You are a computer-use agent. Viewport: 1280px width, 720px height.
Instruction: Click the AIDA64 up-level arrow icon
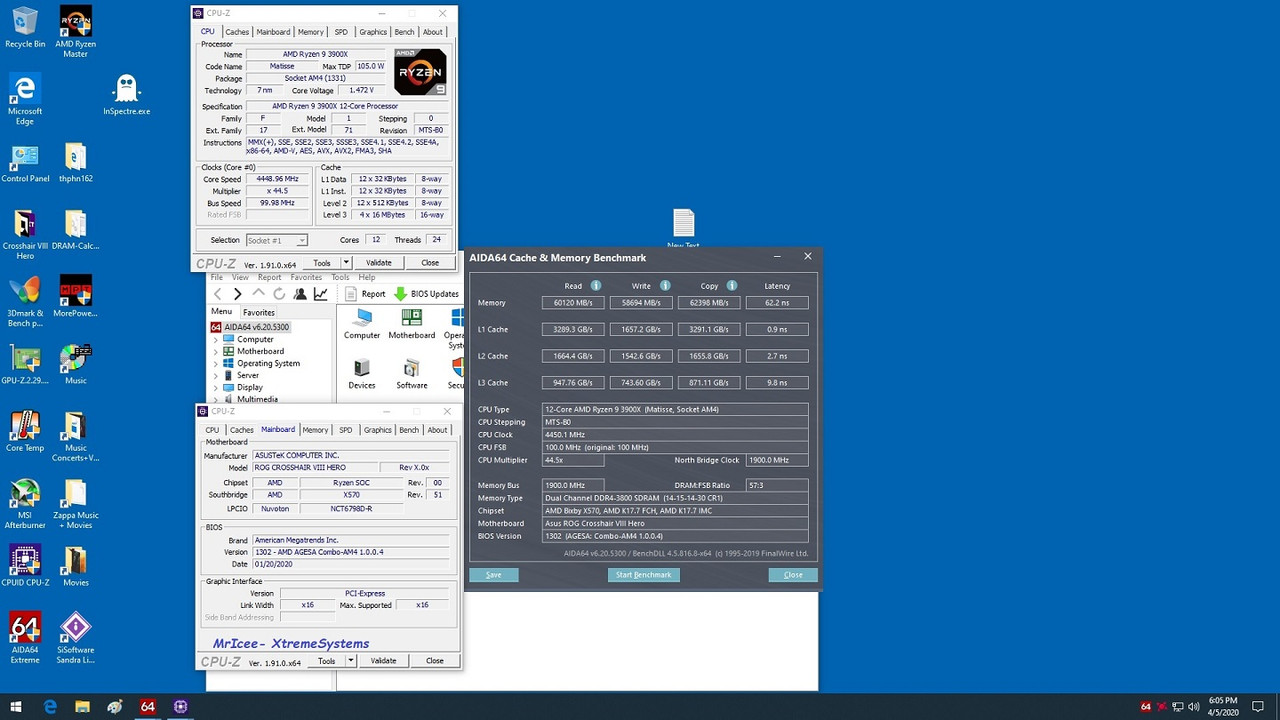pyautogui.click(x=258, y=294)
